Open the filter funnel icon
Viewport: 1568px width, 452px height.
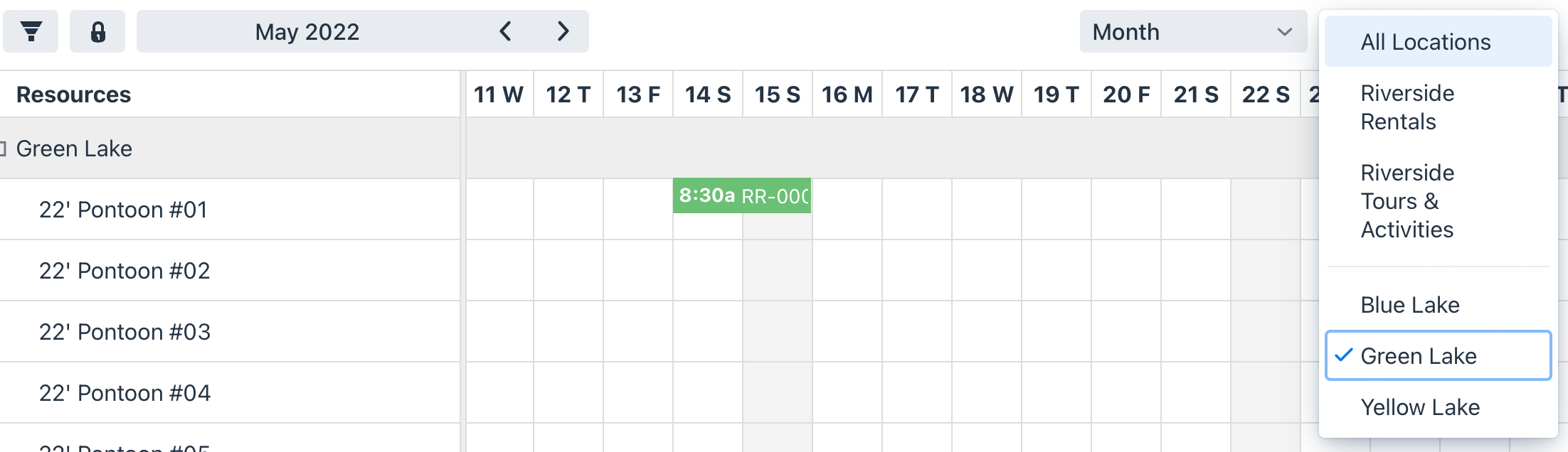(31, 31)
